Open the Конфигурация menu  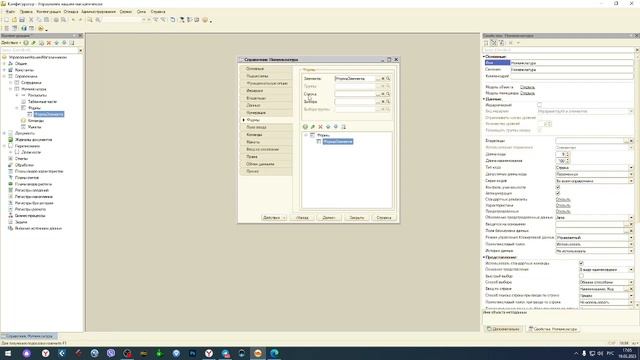click(48, 12)
